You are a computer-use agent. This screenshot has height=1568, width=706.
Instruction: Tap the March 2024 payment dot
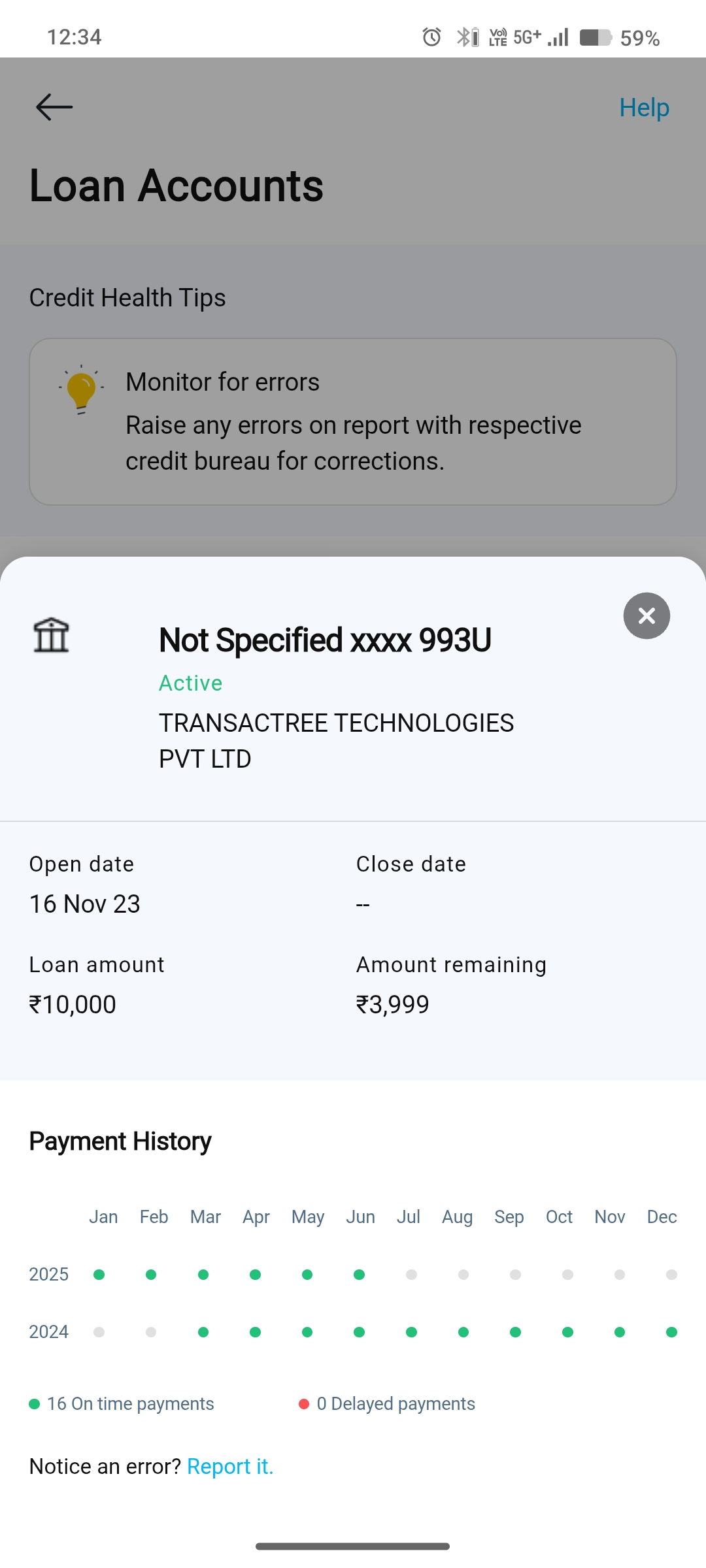[203, 1332]
